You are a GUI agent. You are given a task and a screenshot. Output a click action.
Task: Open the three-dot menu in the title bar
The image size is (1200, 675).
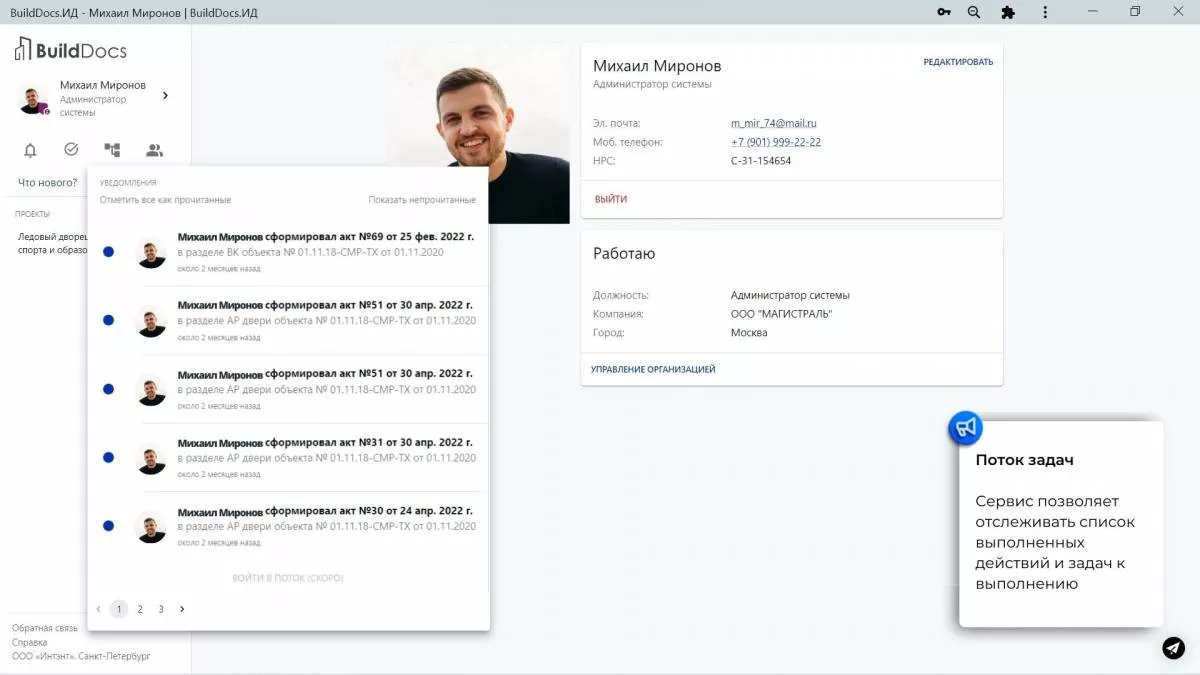(x=1044, y=12)
